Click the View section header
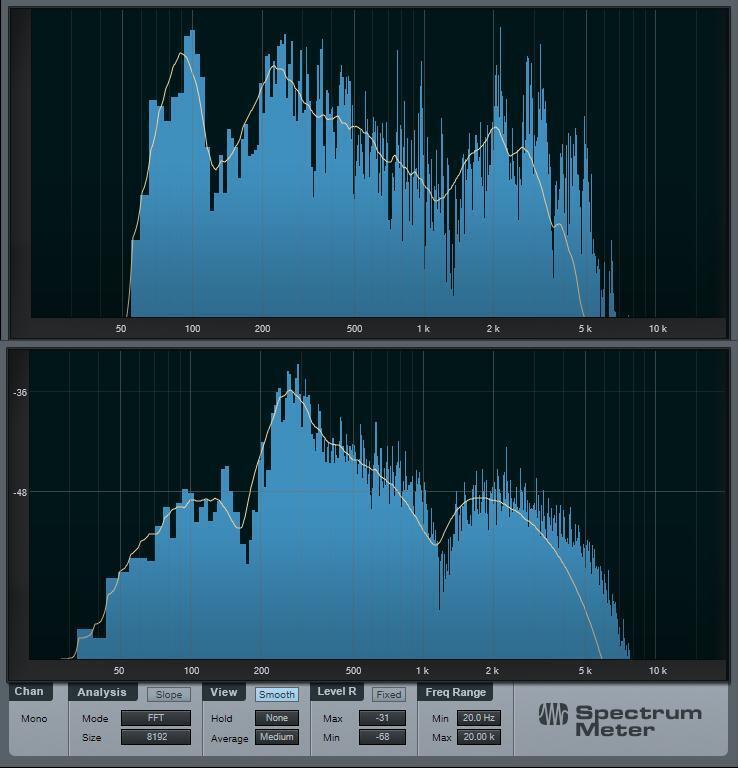 tap(224, 692)
